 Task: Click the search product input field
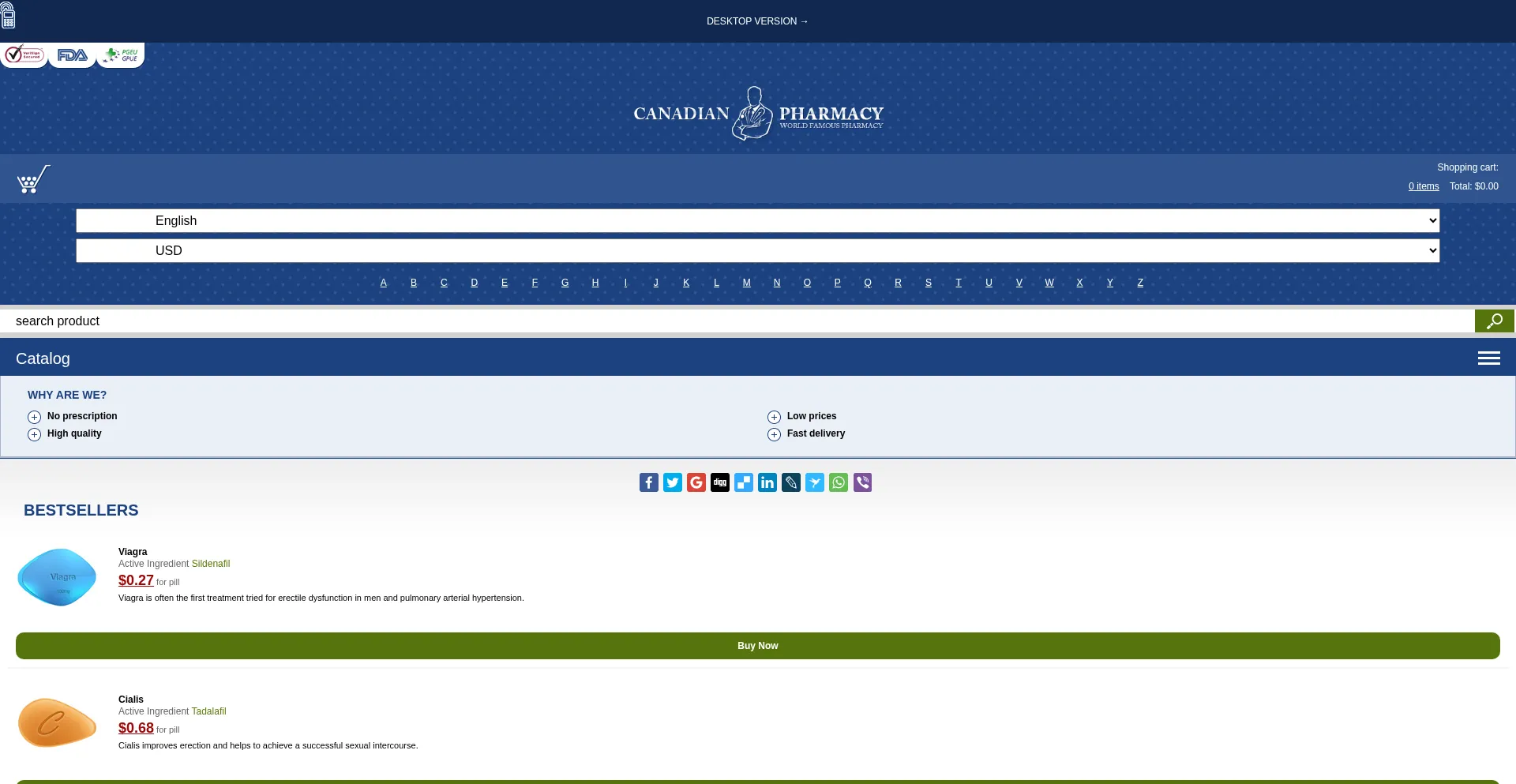[734, 321]
